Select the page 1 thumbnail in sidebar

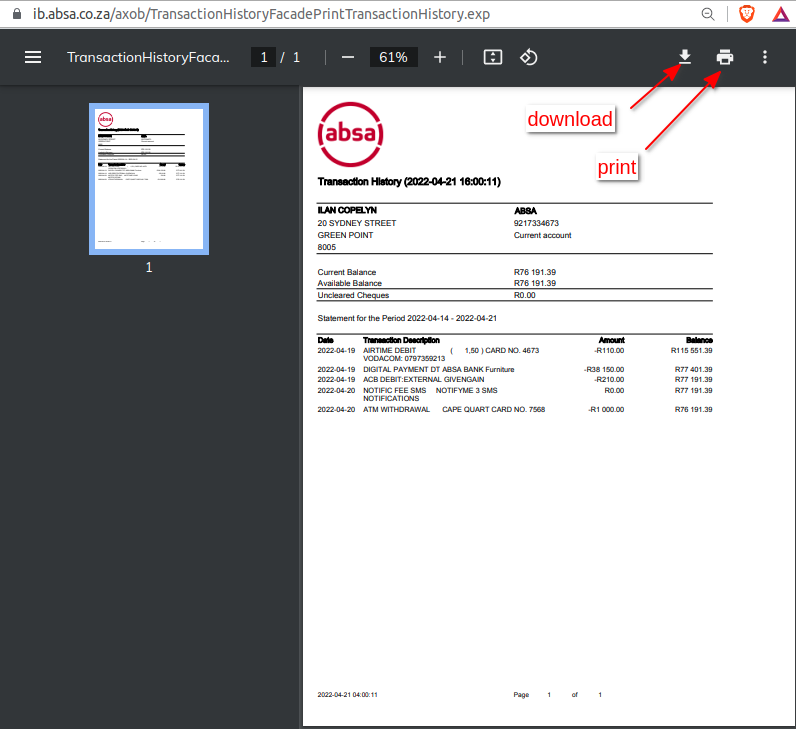(148, 179)
